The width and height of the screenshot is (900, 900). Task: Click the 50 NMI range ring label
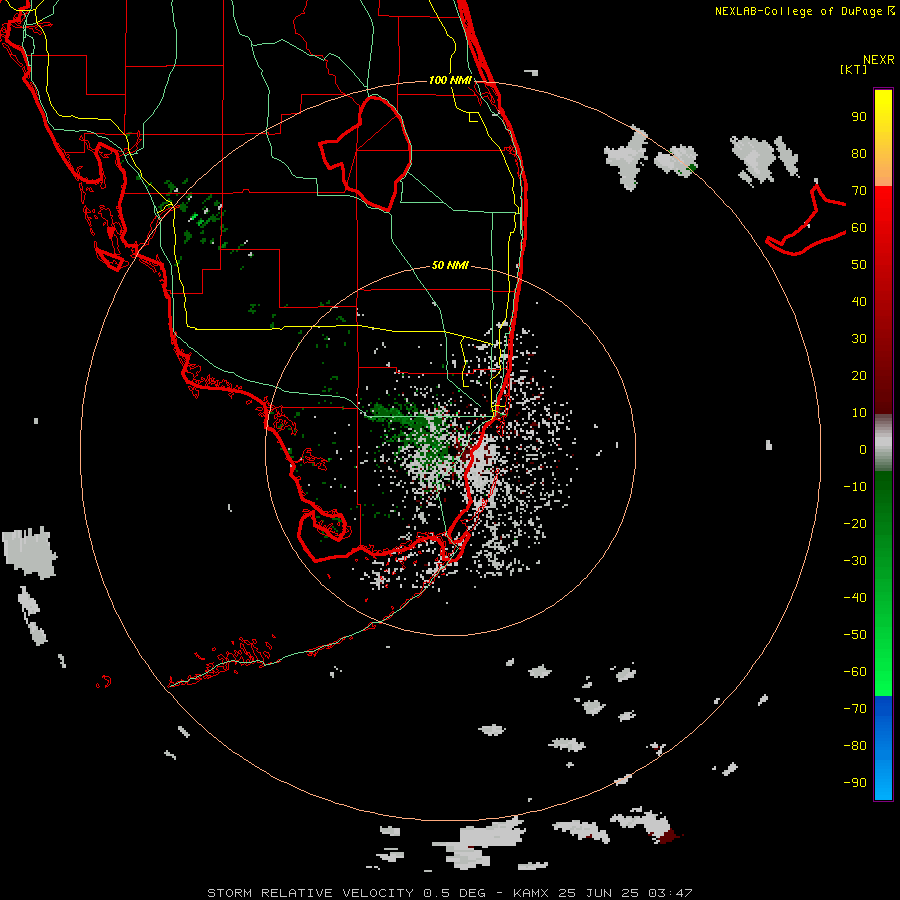click(450, 265)
